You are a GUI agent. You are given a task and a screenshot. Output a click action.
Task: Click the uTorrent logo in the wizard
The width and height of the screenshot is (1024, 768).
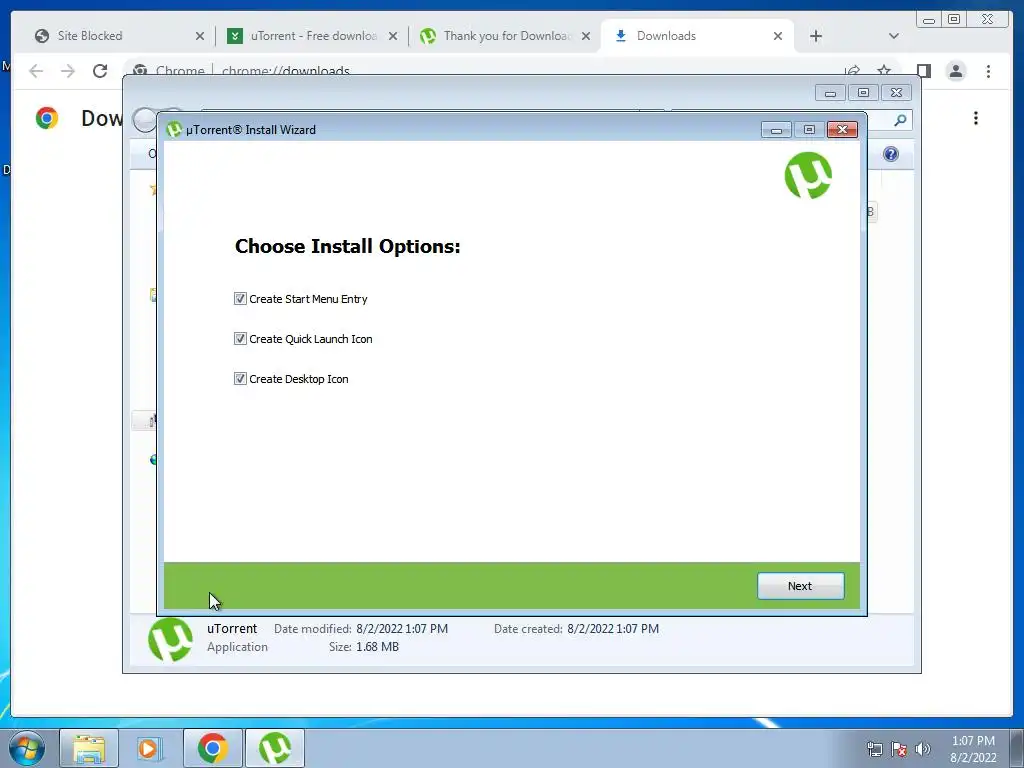click(808, 175)
